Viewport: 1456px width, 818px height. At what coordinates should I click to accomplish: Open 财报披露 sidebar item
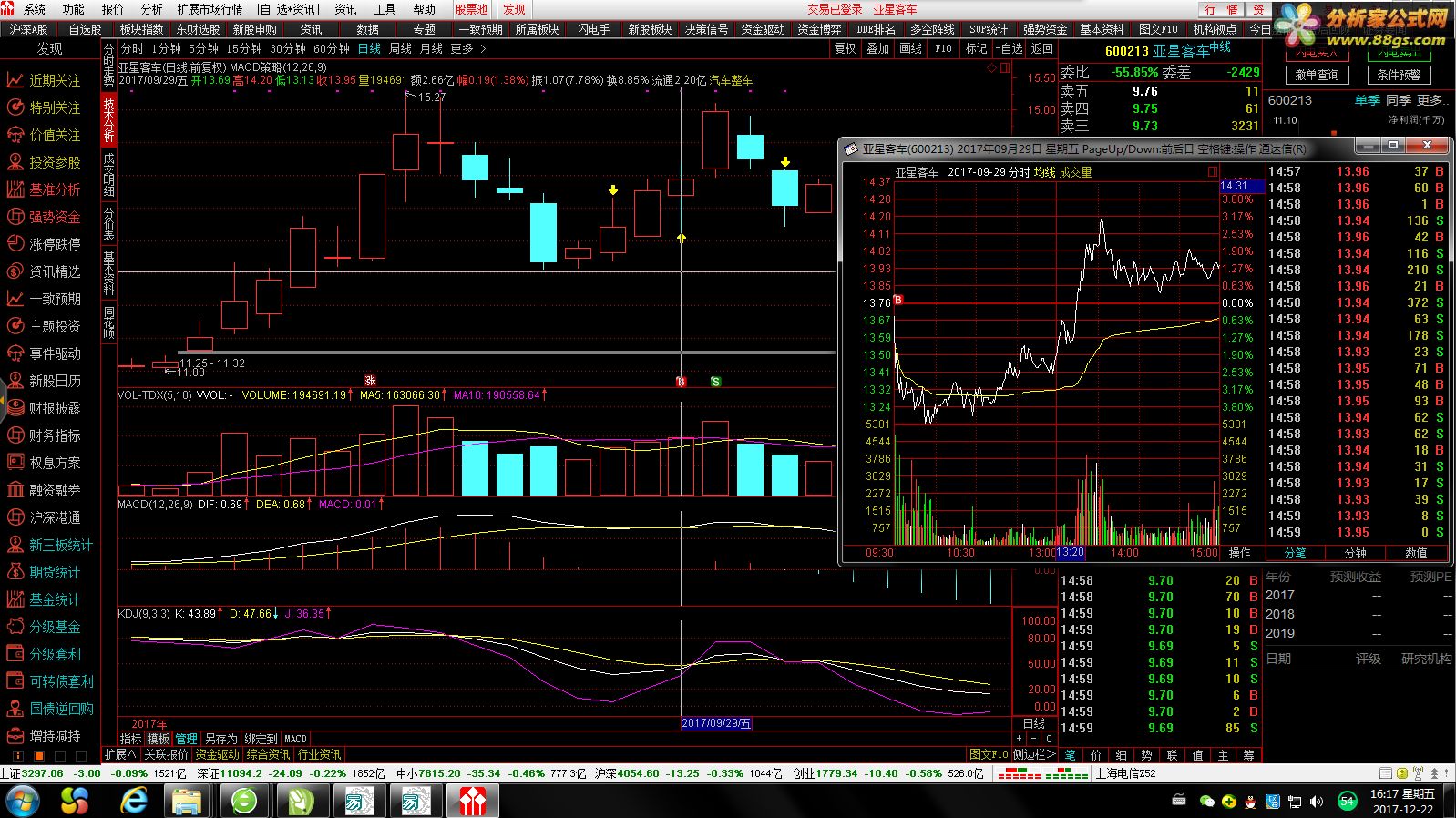pyautogui.click(x=44, y=408)
